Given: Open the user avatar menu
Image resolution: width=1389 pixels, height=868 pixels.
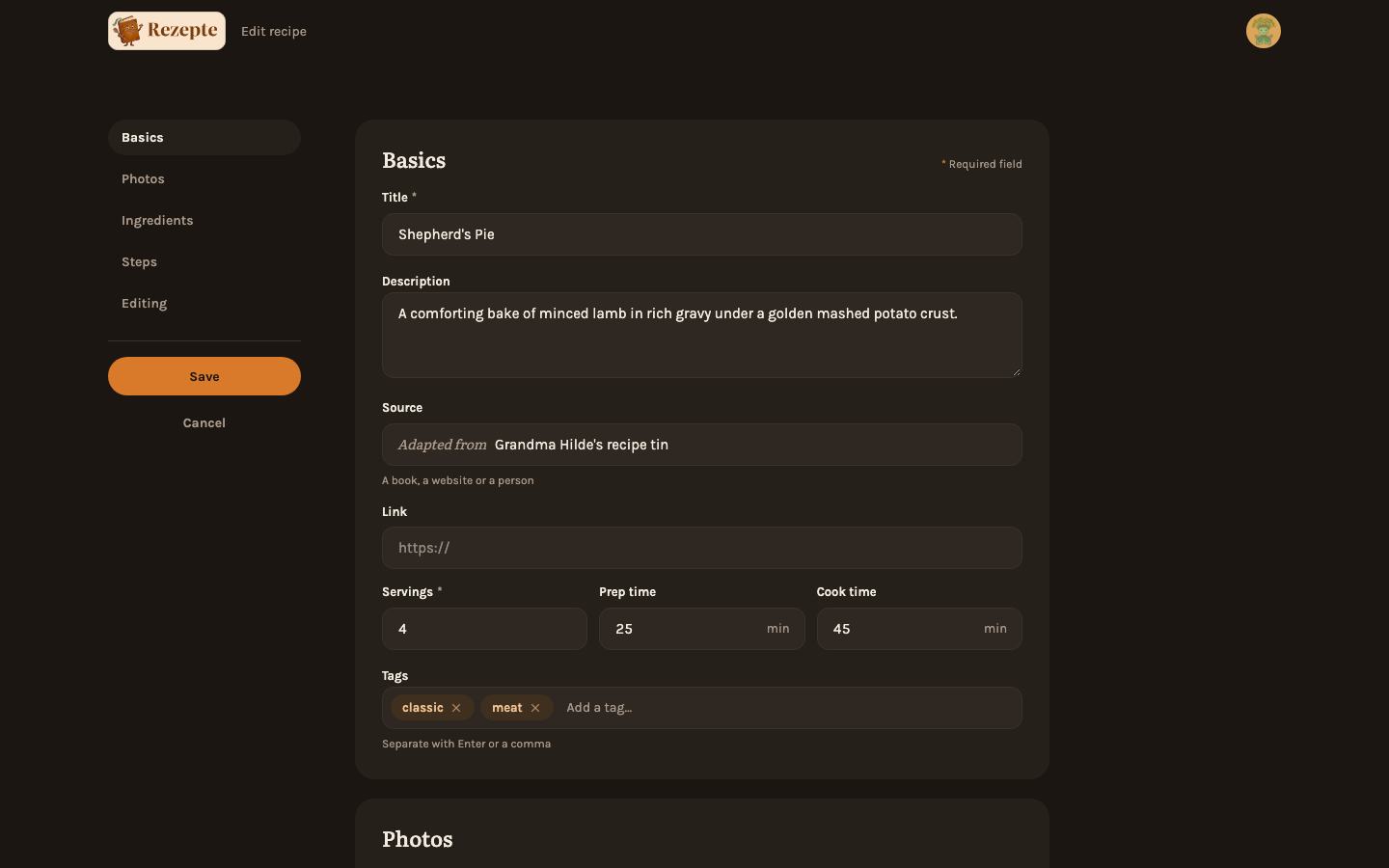Looking at the screenshot, I should pyautogui.click(x=1264, y=31).
